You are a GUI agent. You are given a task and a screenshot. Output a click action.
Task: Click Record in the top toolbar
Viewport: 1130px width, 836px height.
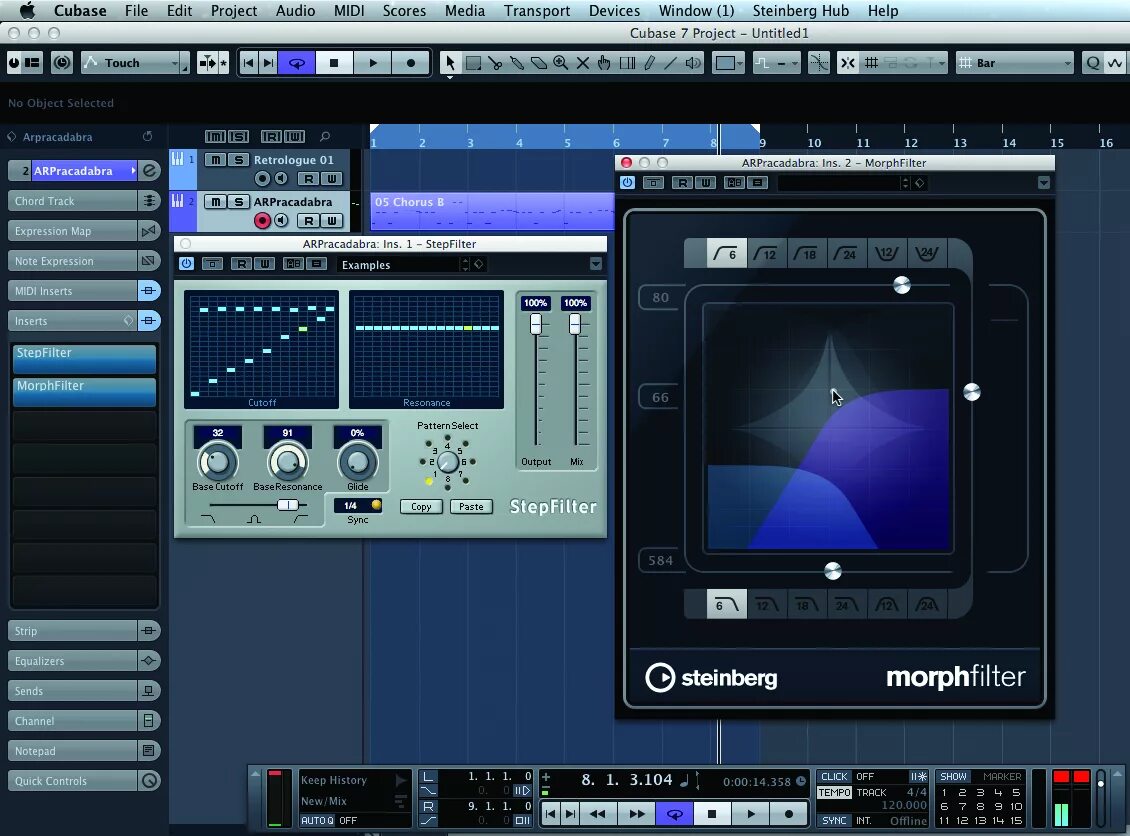pos(411,63)
